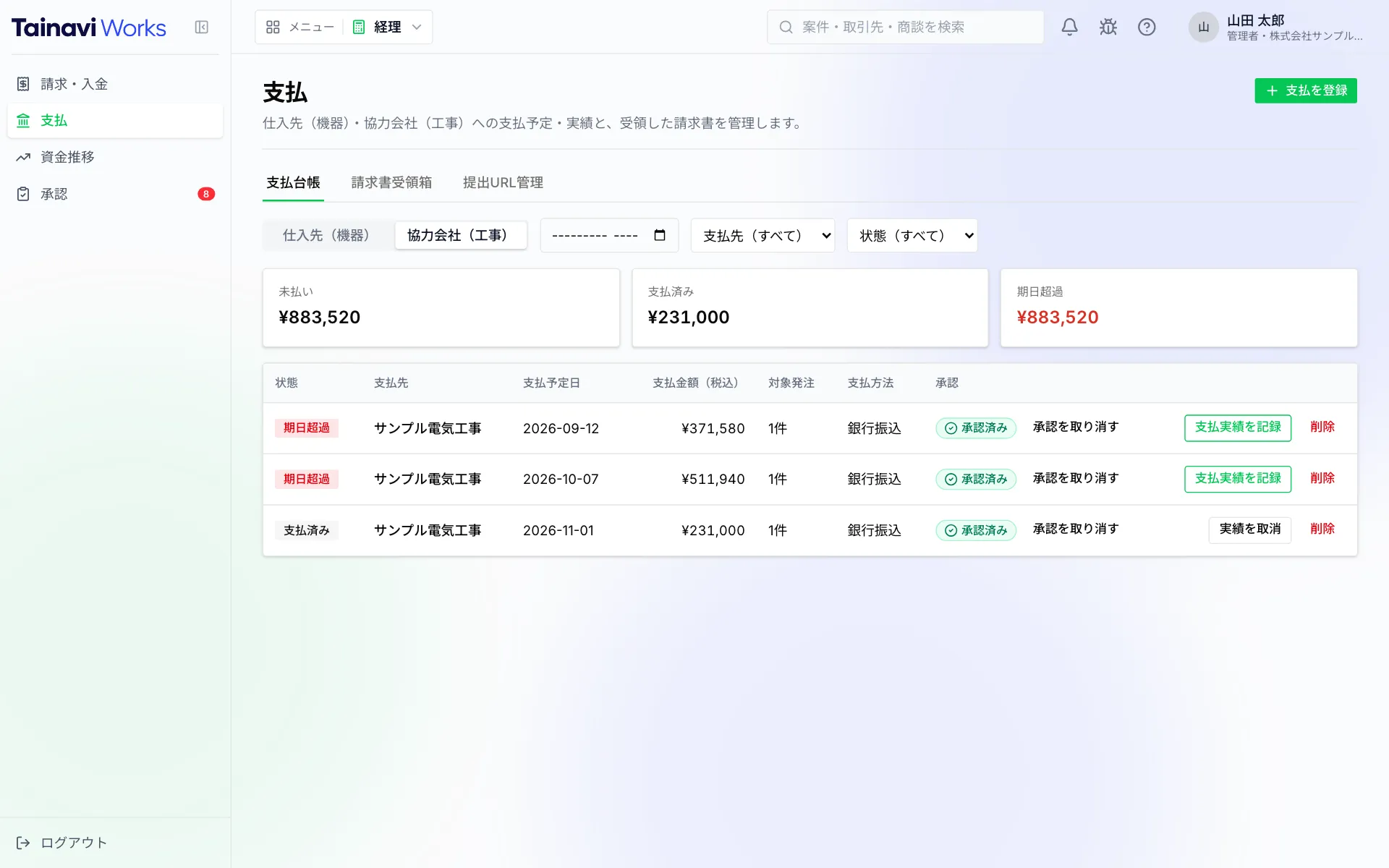Record payment for 2026-10-07 row
Screen dimensions: 1389x868
click(x=1237, y=479)
